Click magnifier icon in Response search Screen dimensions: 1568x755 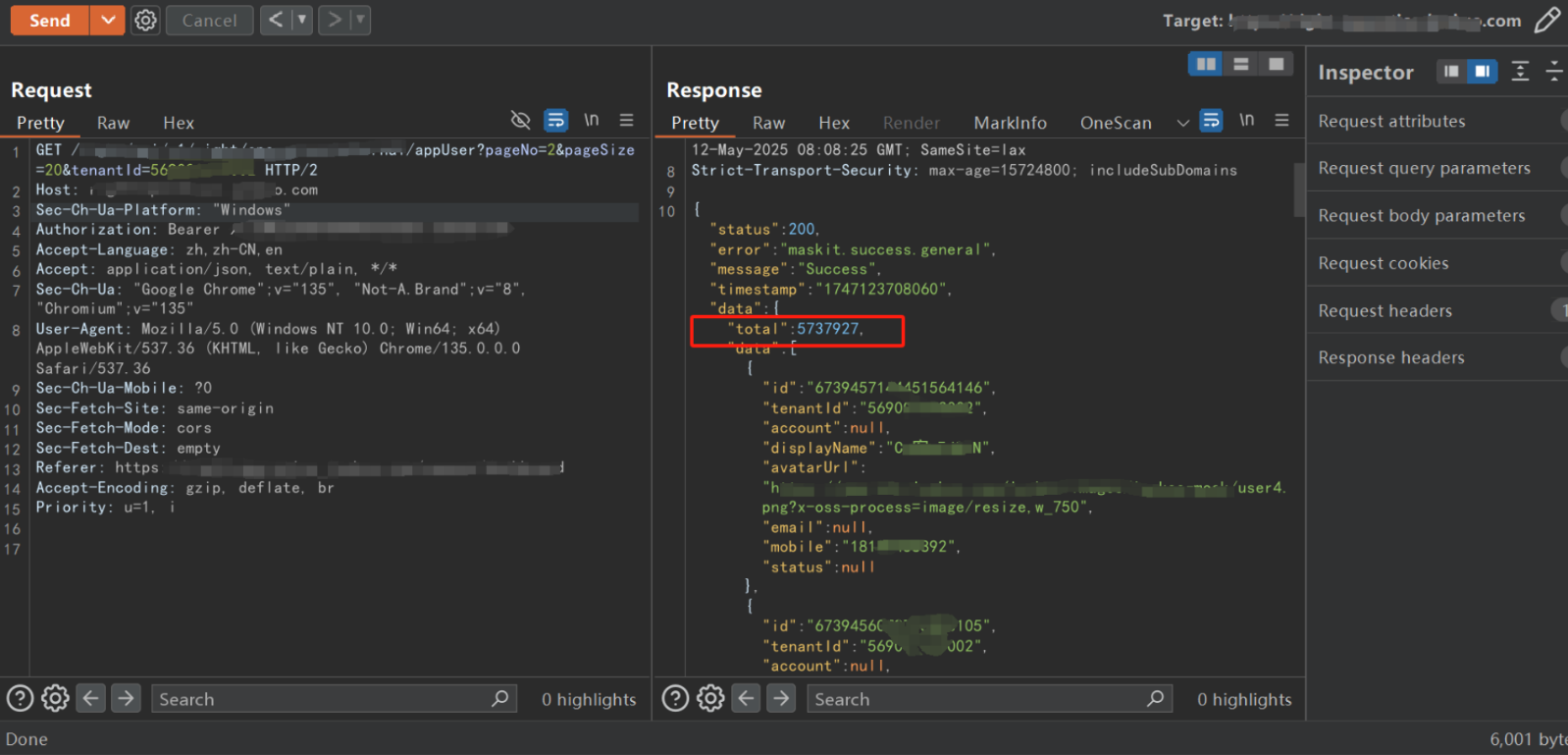click(x=1156, y=698)
